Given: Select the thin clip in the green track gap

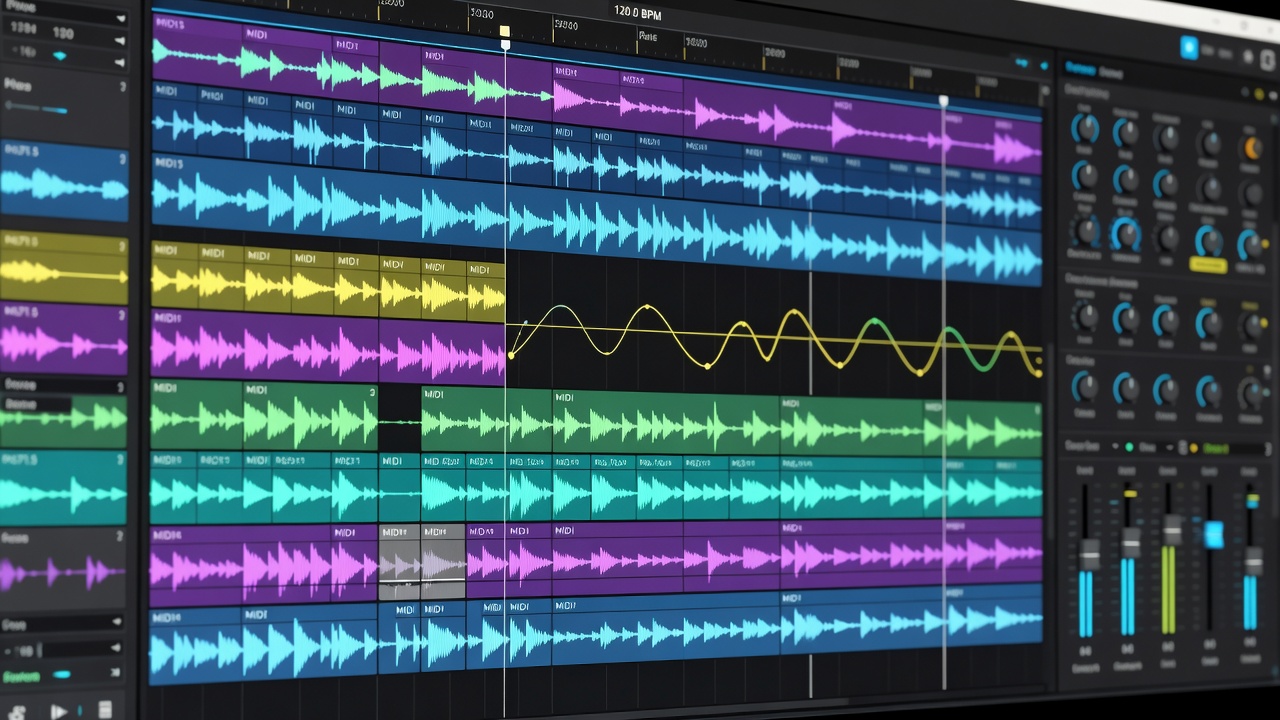Looking at the screenshot, I should pos(400,422).
